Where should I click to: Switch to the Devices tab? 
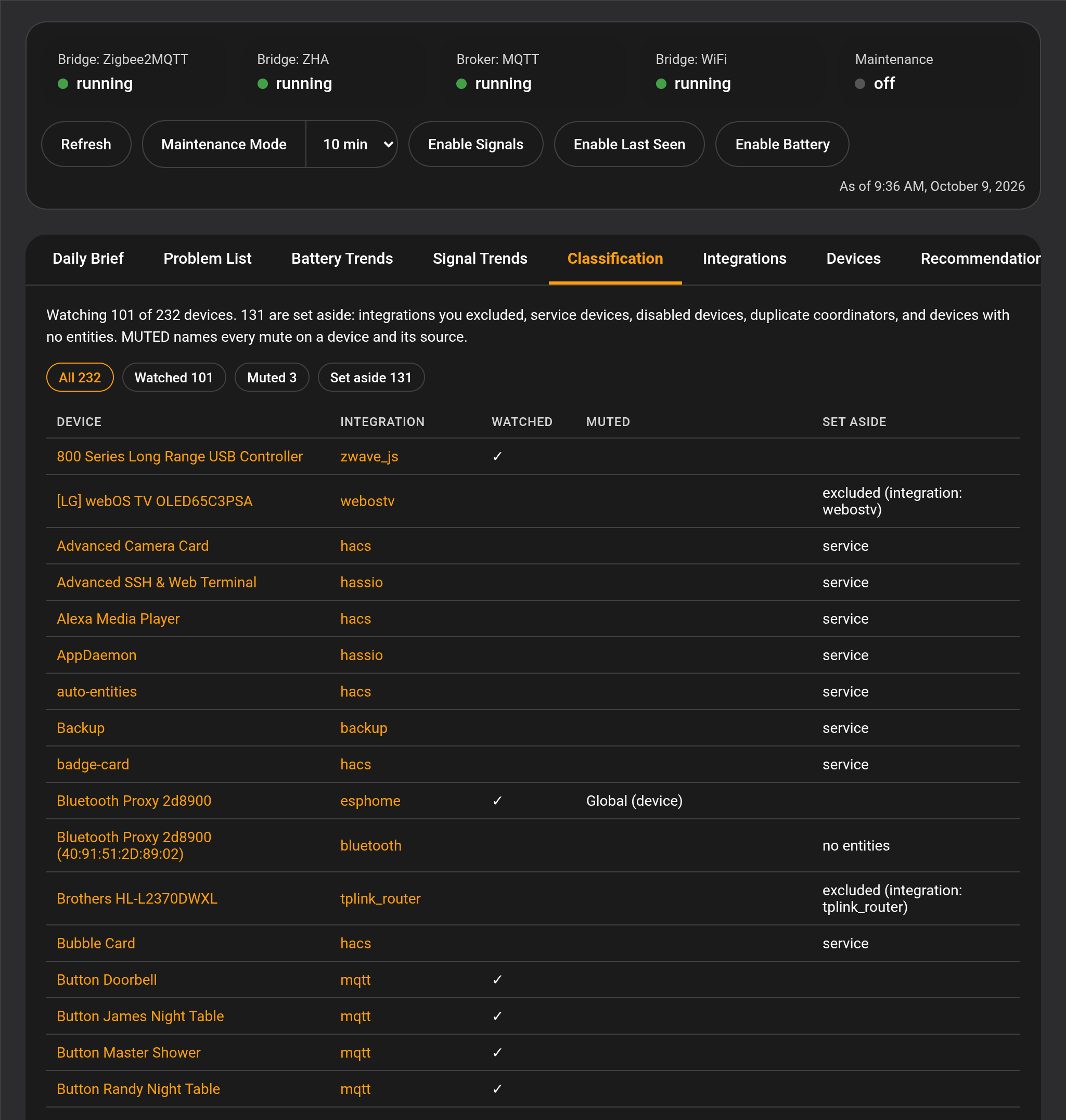click(x=854, y=259)
